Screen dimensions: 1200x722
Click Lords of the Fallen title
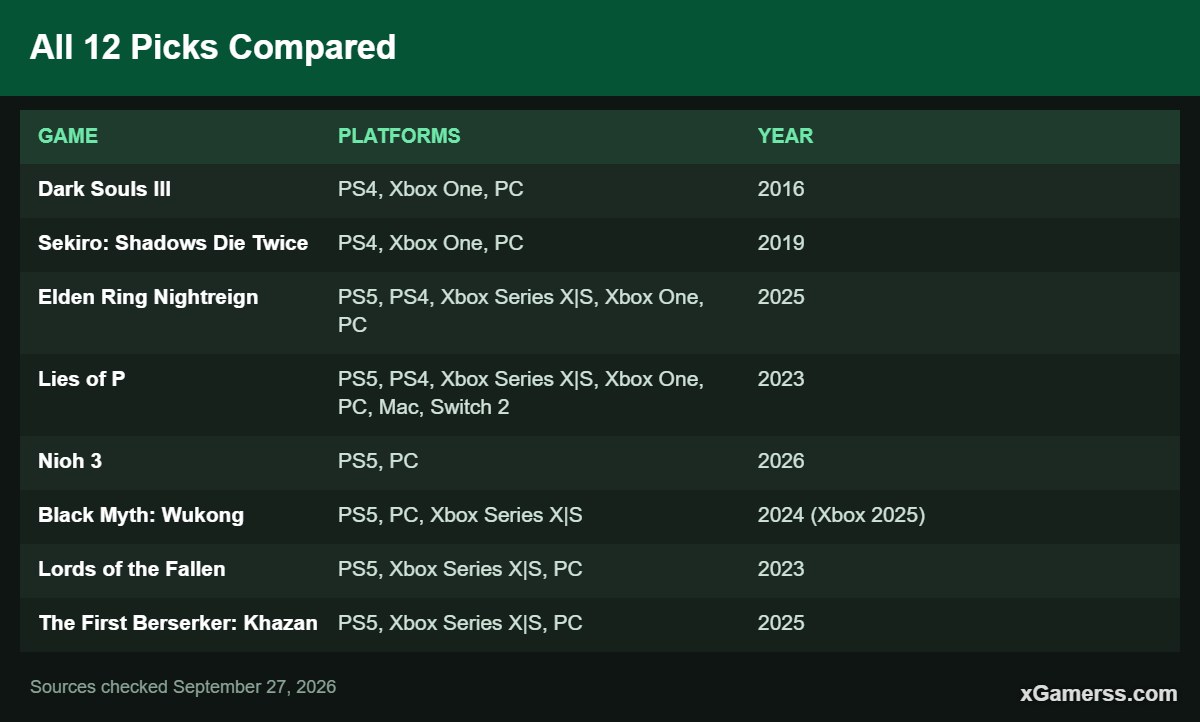click(x=132, y=569)
